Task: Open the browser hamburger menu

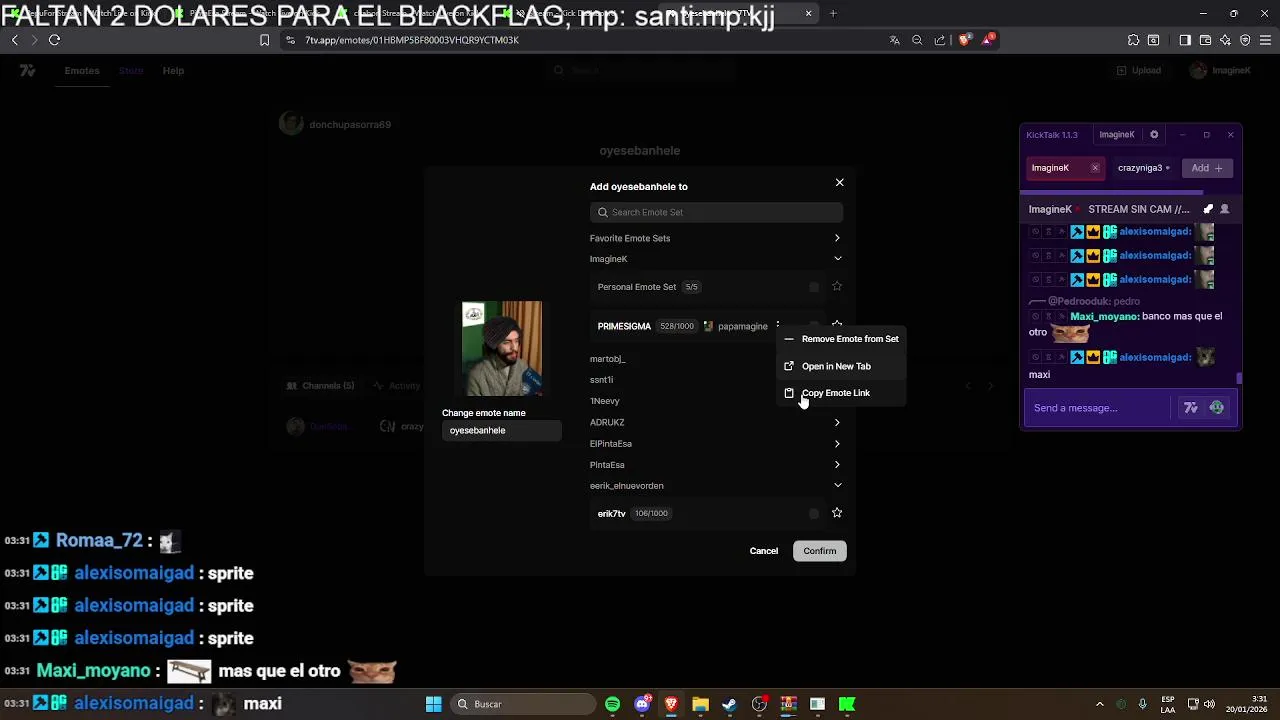Action: point(1266,40)
